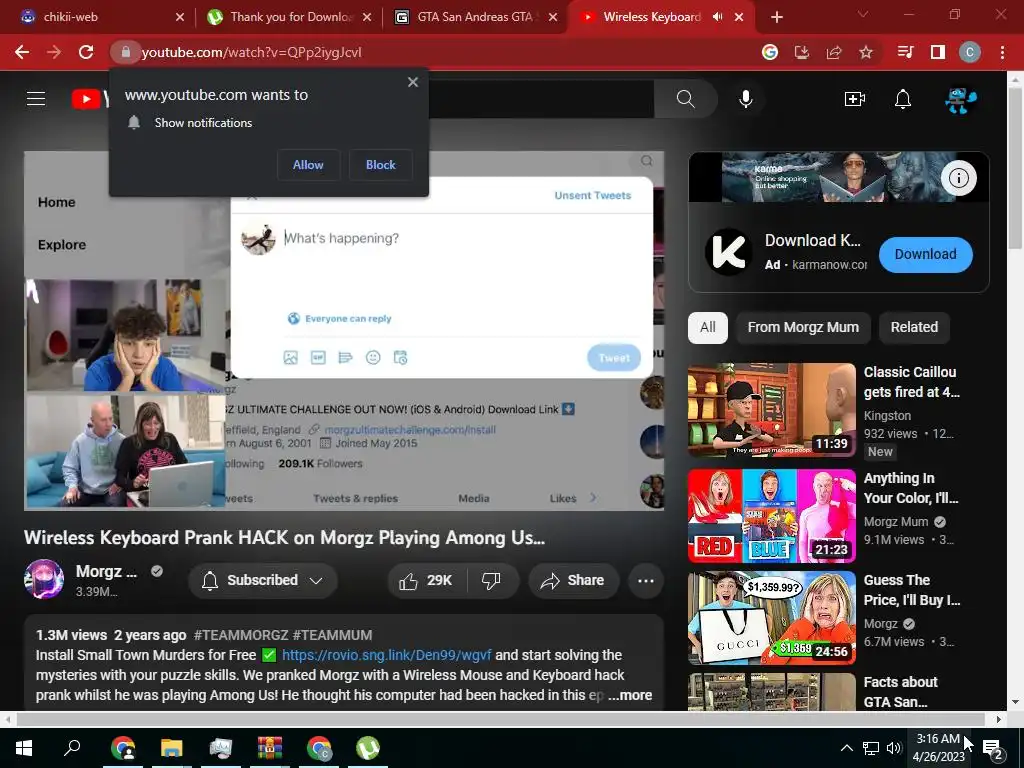Open the browser side panel icon
Viewport: 1024px width, 768px height.
coord(938,52)
